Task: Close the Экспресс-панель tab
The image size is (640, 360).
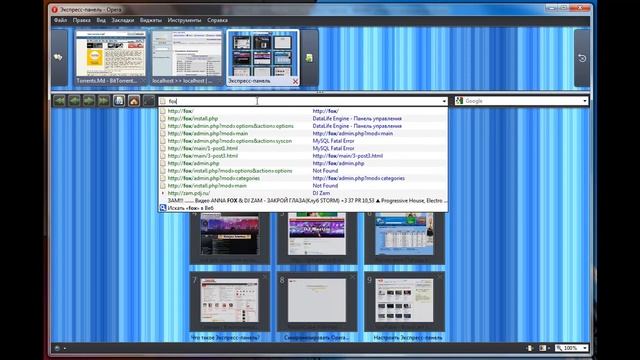Action: coord(295,82)
